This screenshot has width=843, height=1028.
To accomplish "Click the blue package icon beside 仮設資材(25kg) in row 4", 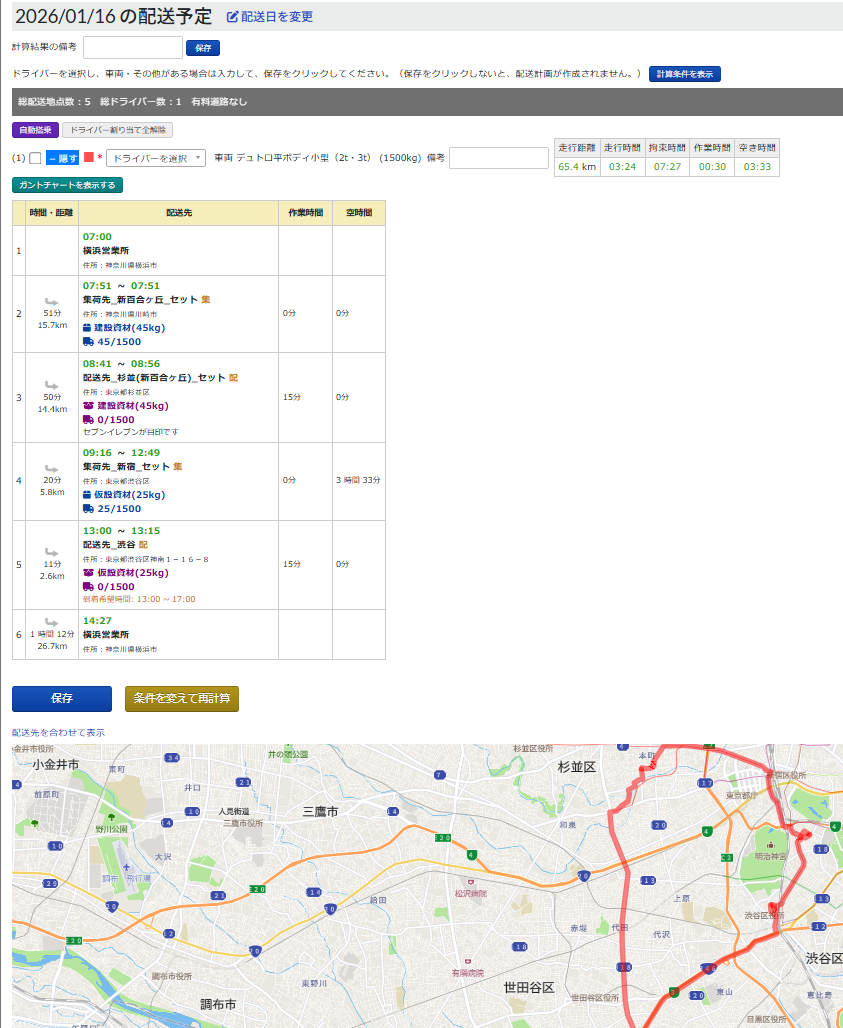I will [x=87, y=495].
